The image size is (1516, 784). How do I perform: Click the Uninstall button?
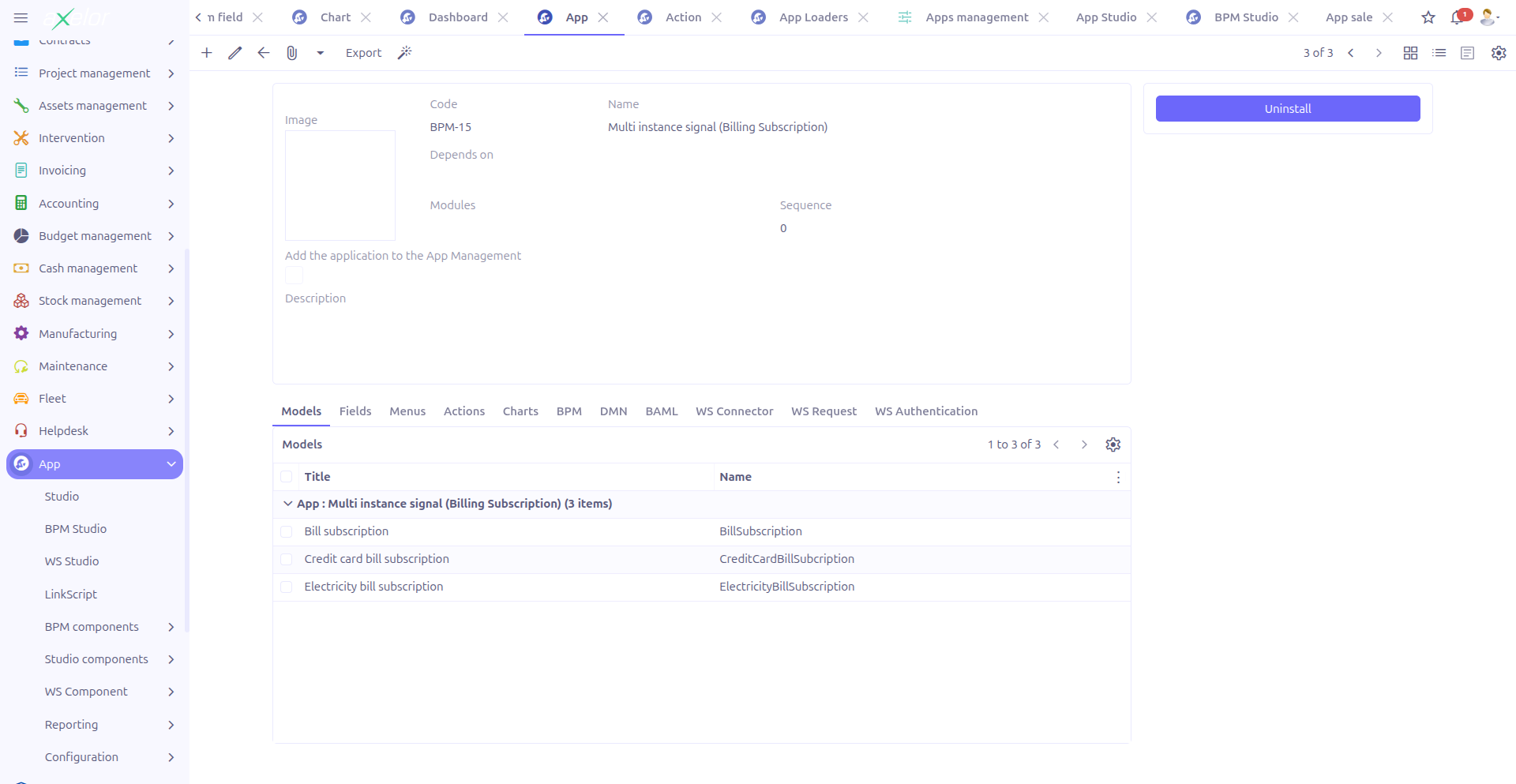click(1287, 109)
